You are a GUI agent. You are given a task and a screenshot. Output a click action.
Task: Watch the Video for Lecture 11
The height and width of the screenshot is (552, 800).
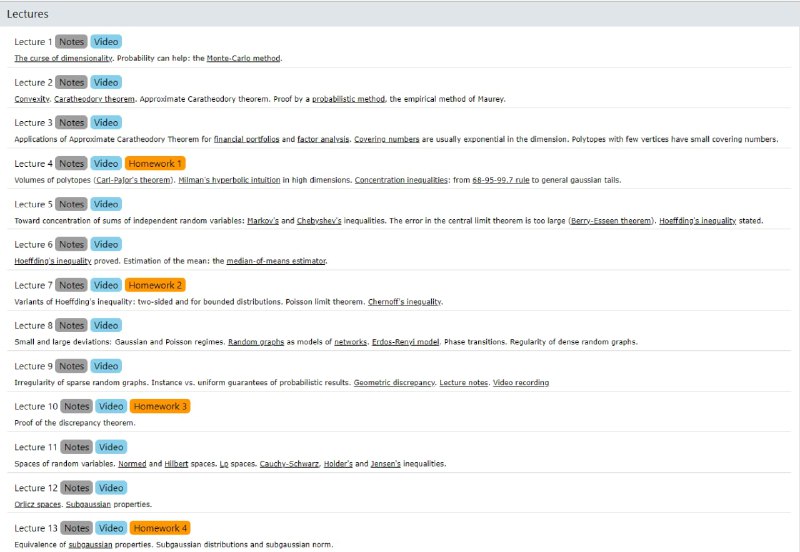click(111, 447)
